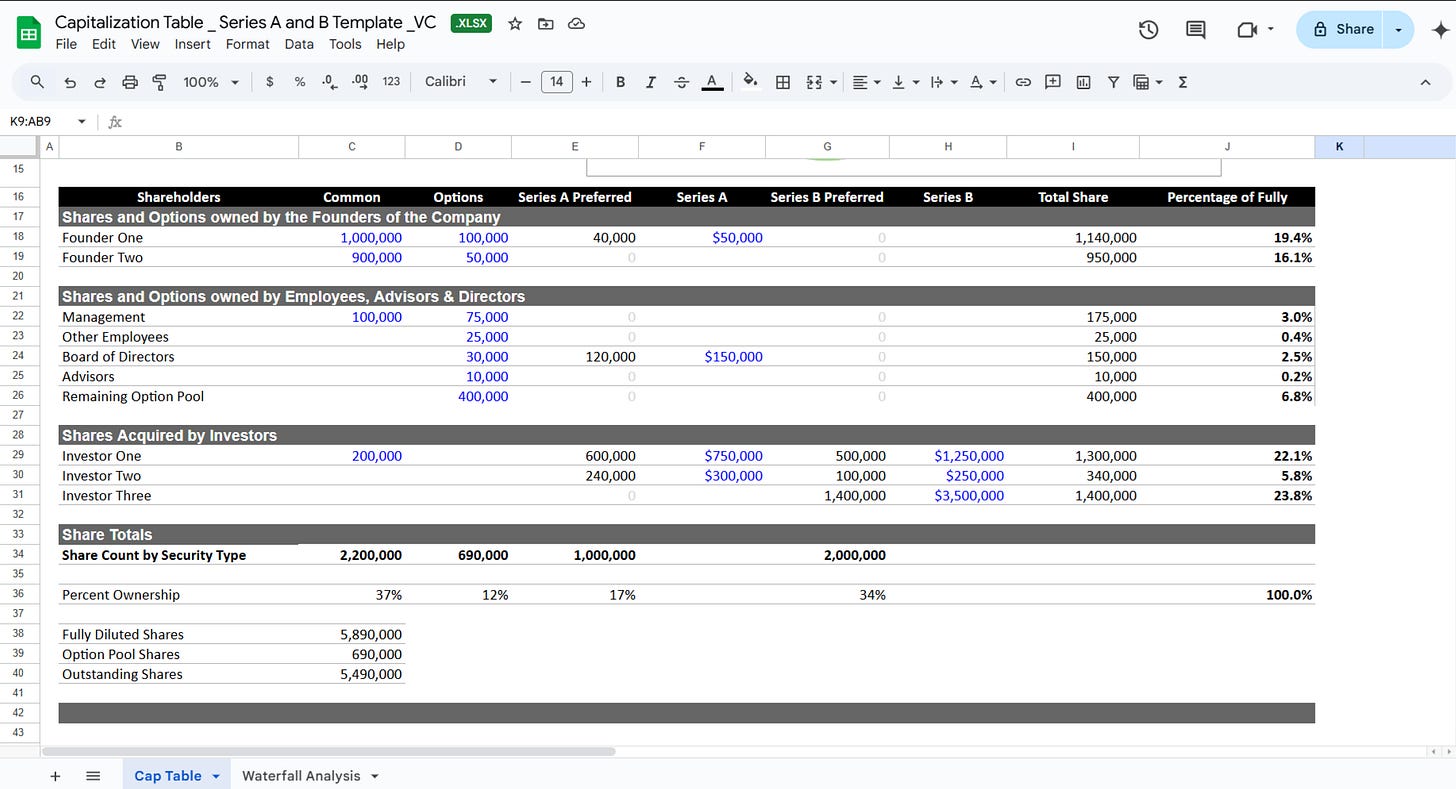Viewport: 1456px width, 789px height.
Task: Open the File menu
Action: pyautogui.click(x=66, y=44)
